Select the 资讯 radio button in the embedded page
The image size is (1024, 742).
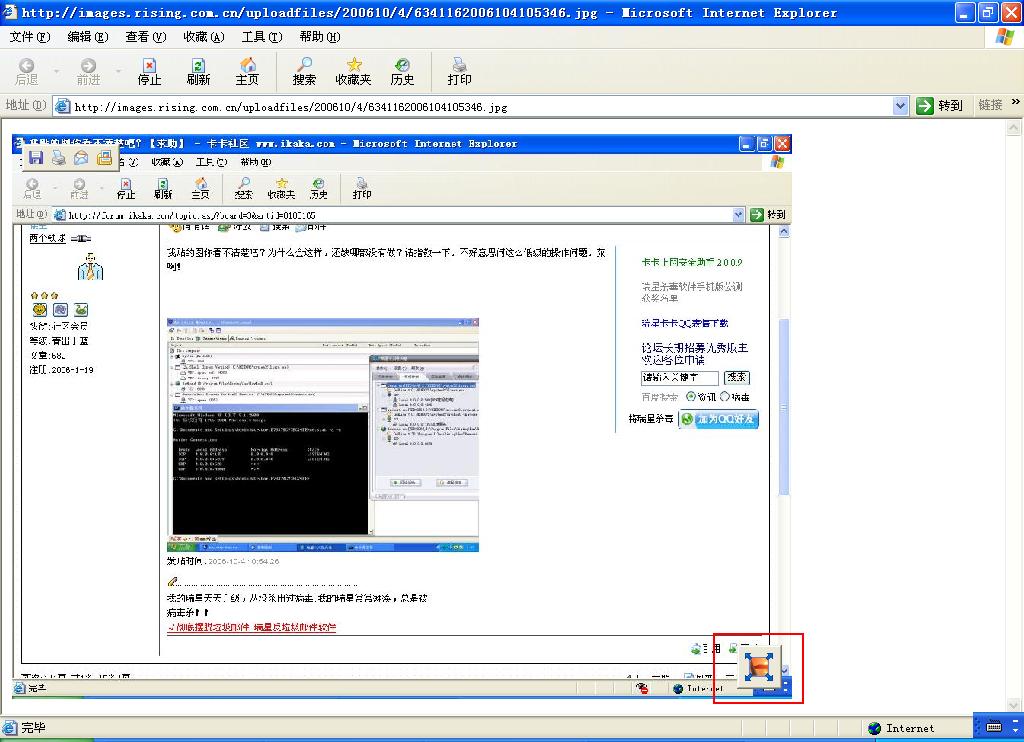pos(691,396)
